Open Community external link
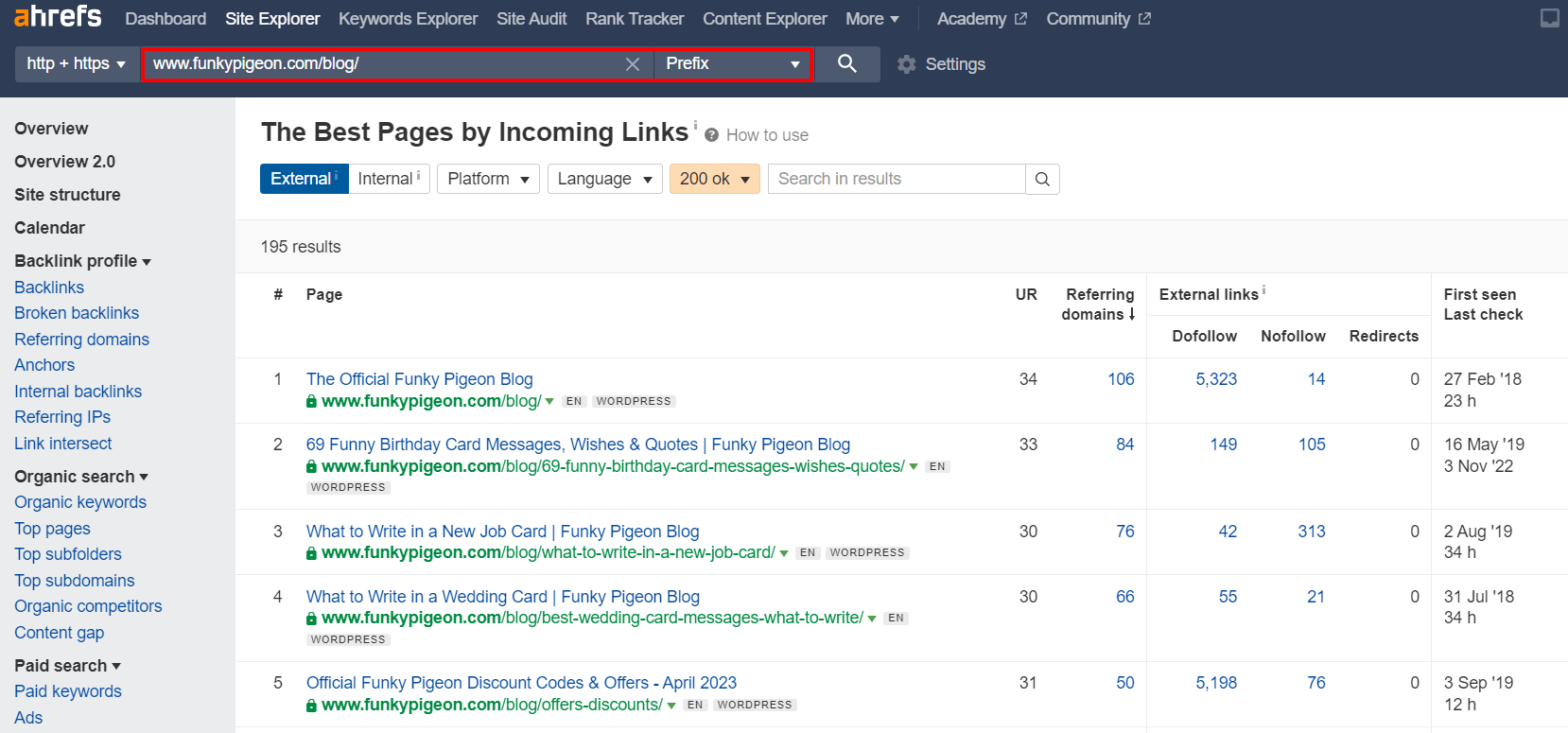Screen dimensions: 1568x733 (1098, 19)
